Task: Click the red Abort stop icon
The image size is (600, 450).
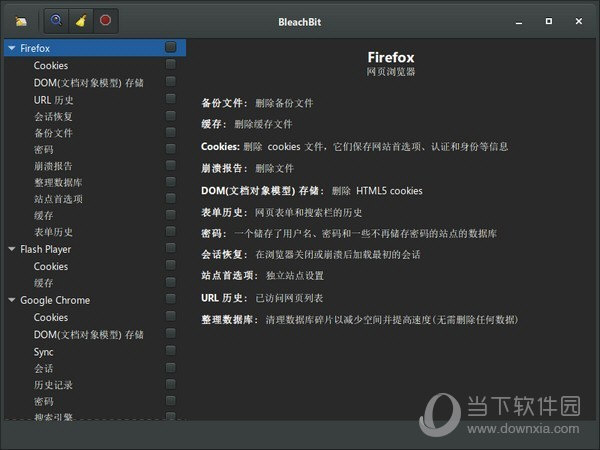Action: click(x=105, y=21)
